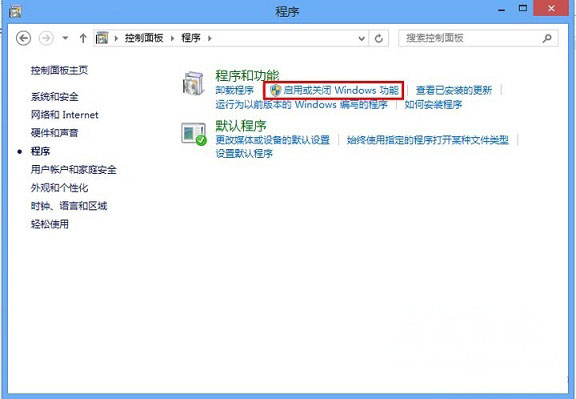Viewport: 576px width, 399px height.
Task: Click the magnifier search icon
Action: point(547,38)
